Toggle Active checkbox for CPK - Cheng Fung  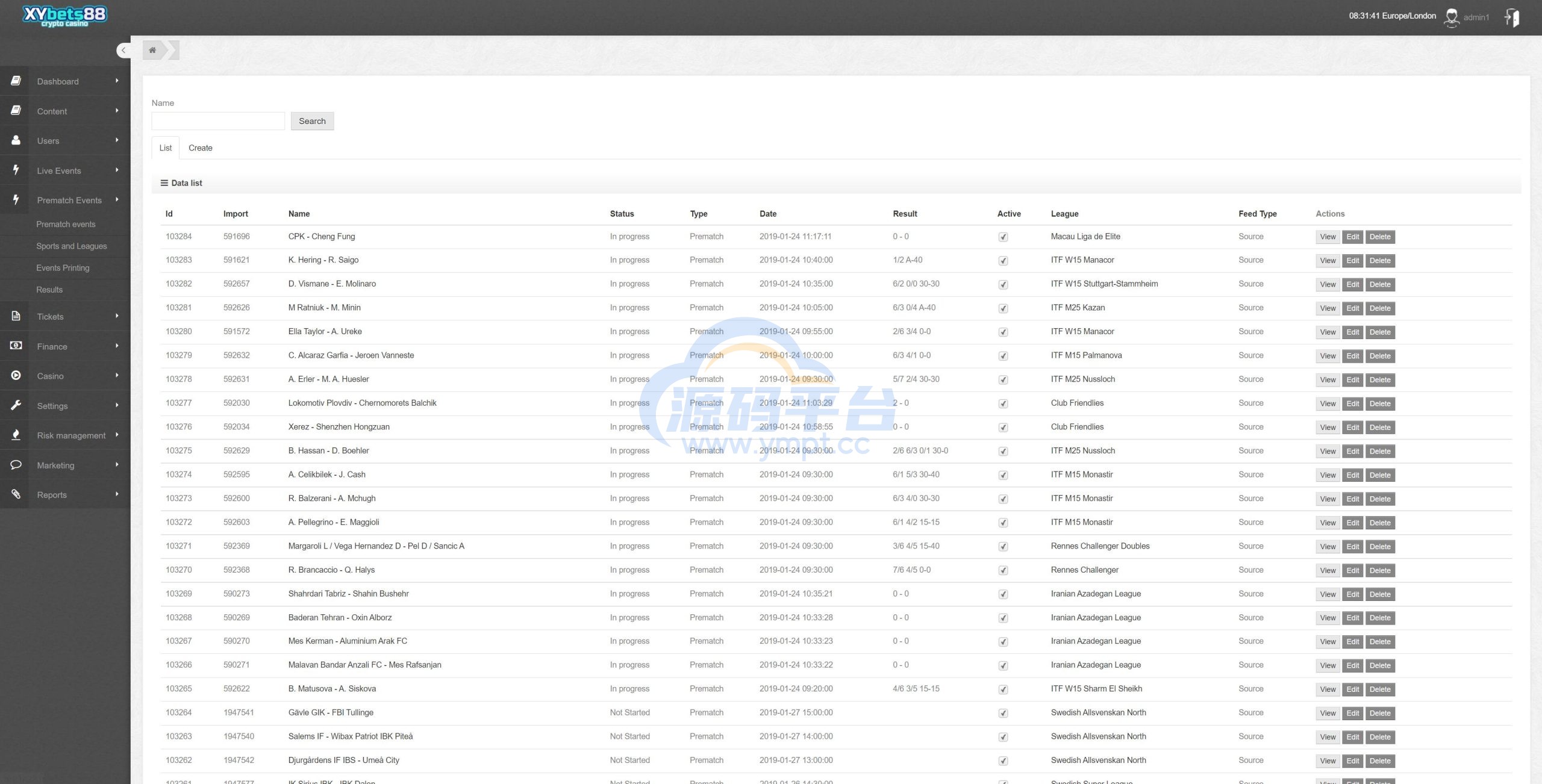1003,237
